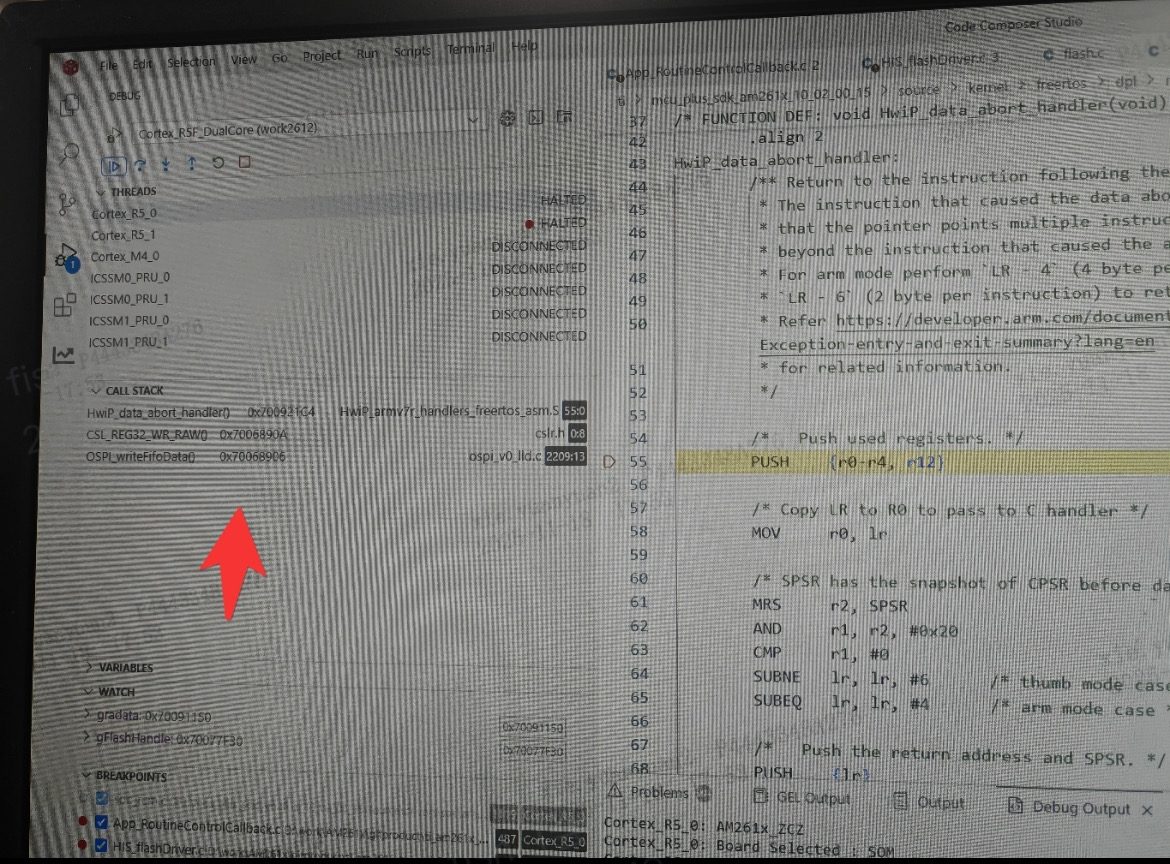Open the Extensions view icon
This screenshot has height=864, width=1170.
(x=65, y=304)
